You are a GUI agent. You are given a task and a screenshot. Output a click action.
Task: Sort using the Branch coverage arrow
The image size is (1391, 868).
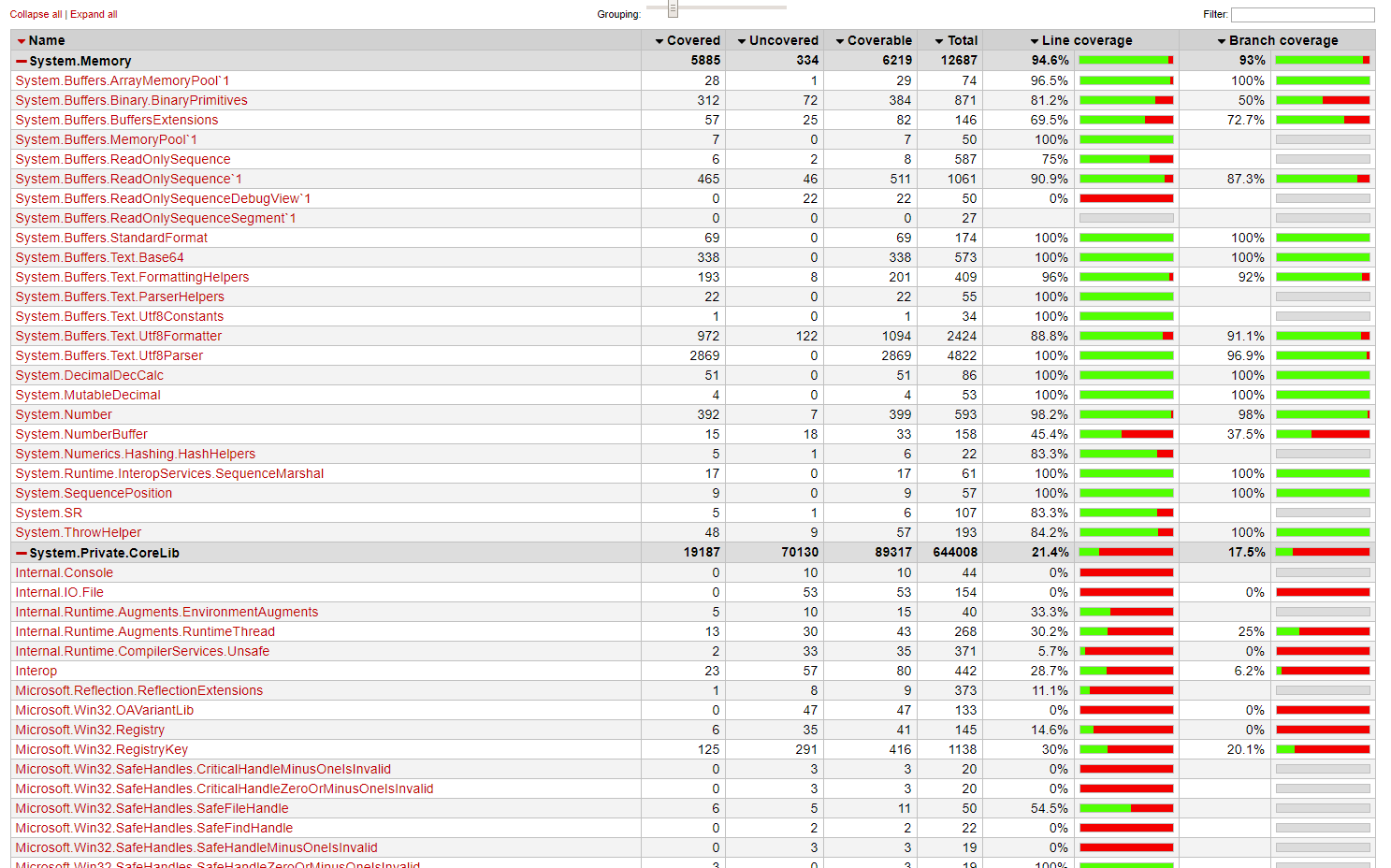(1221, 40)
